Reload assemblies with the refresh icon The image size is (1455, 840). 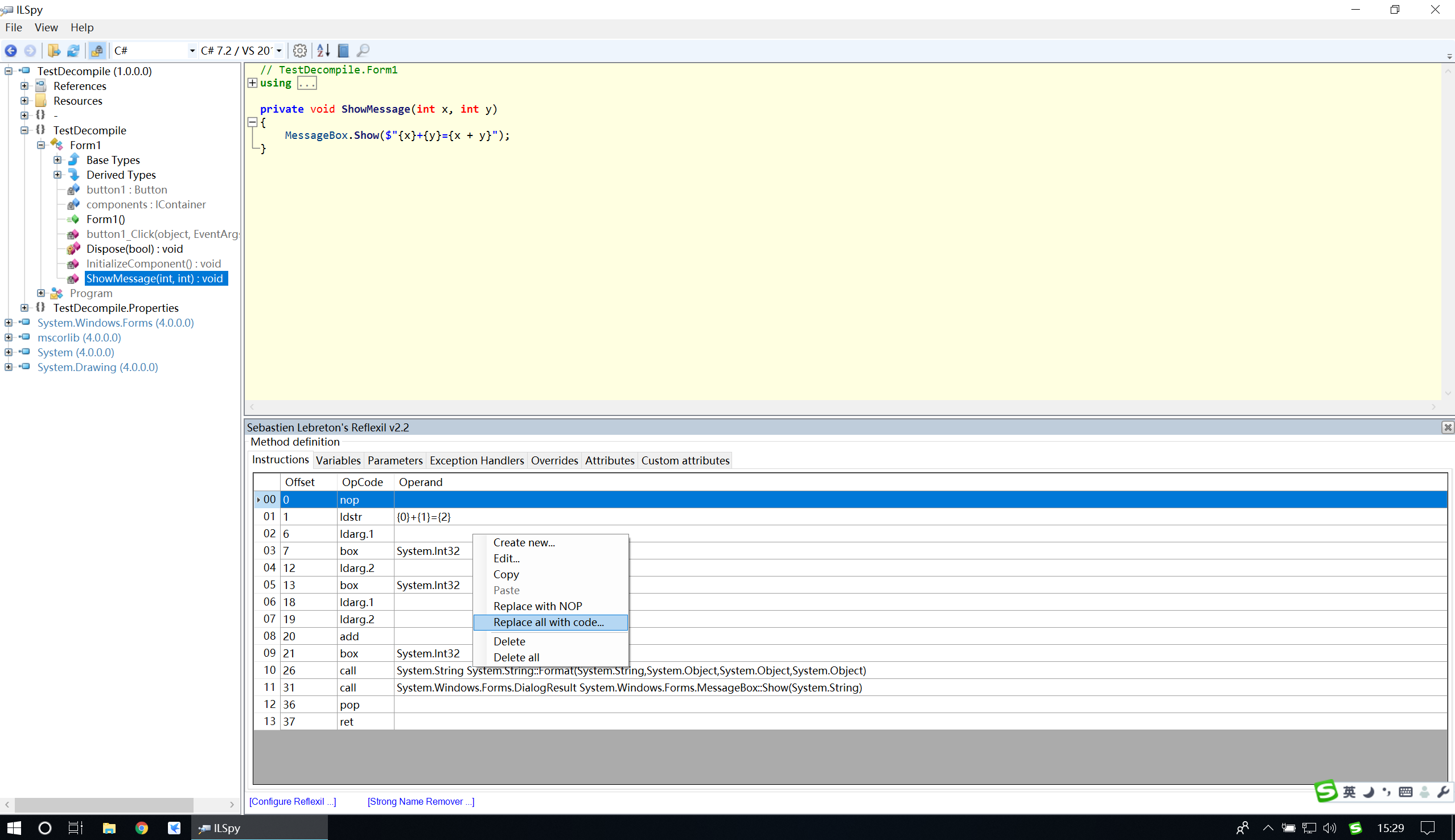[74, 51]
